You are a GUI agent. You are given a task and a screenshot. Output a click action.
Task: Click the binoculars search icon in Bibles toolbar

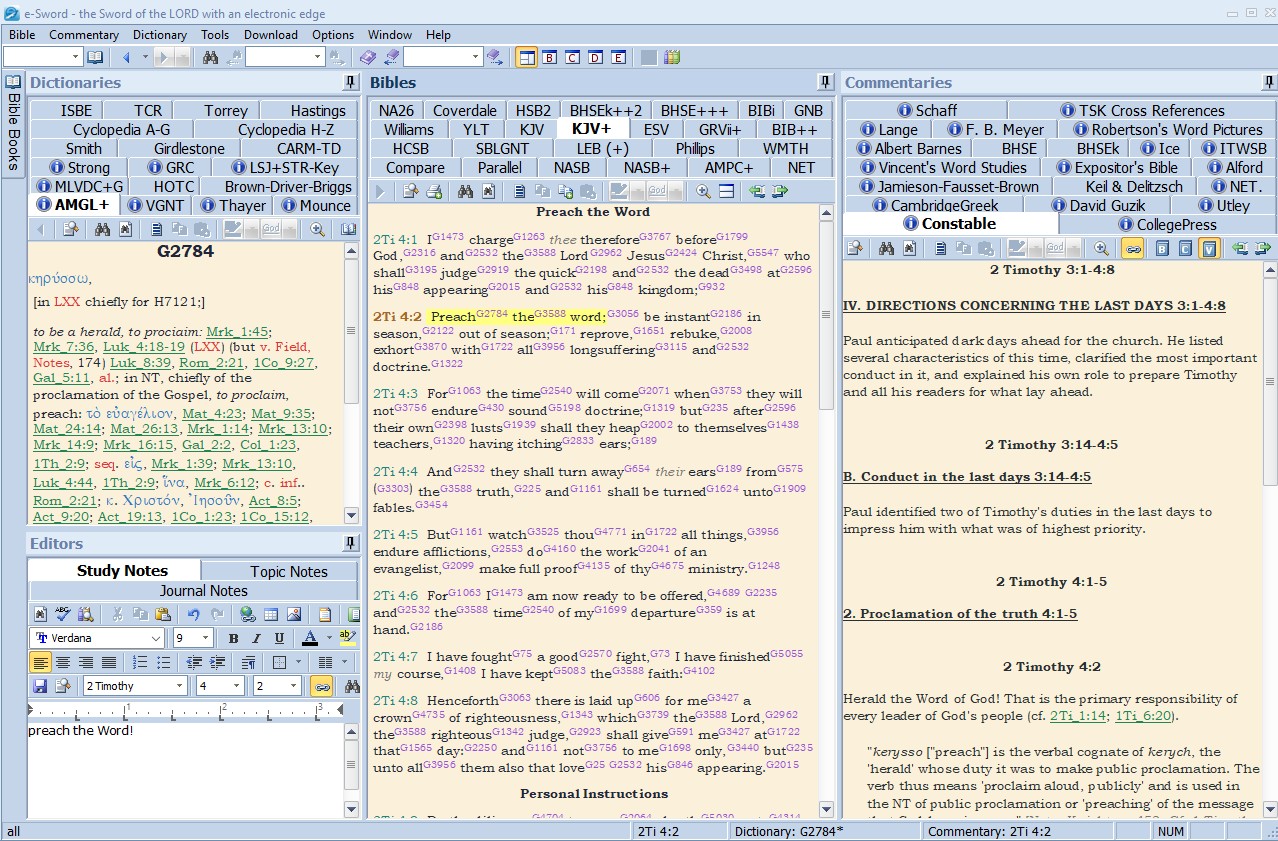[x=465, y=192]
